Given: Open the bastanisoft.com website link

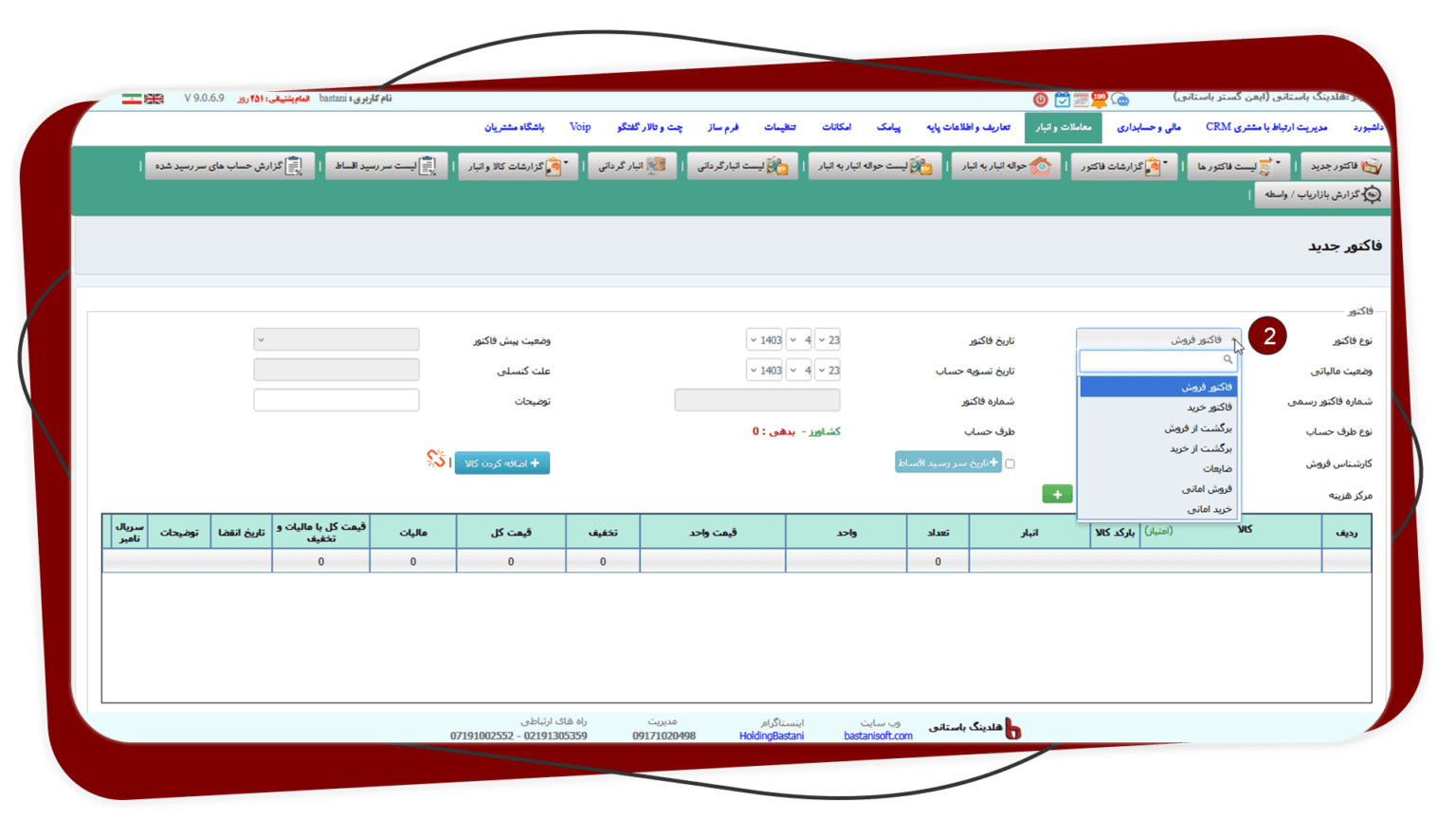Looking at the screenshot, I should click(878, 736).
